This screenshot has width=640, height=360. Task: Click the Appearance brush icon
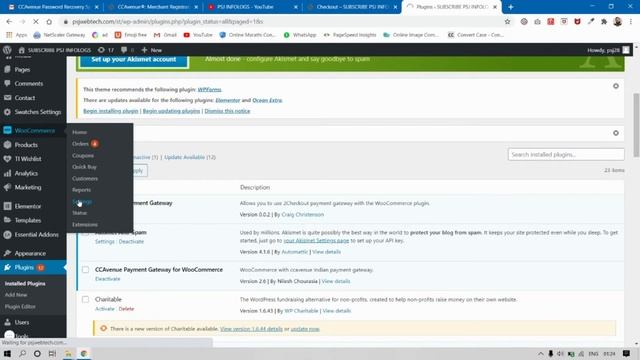7,253
